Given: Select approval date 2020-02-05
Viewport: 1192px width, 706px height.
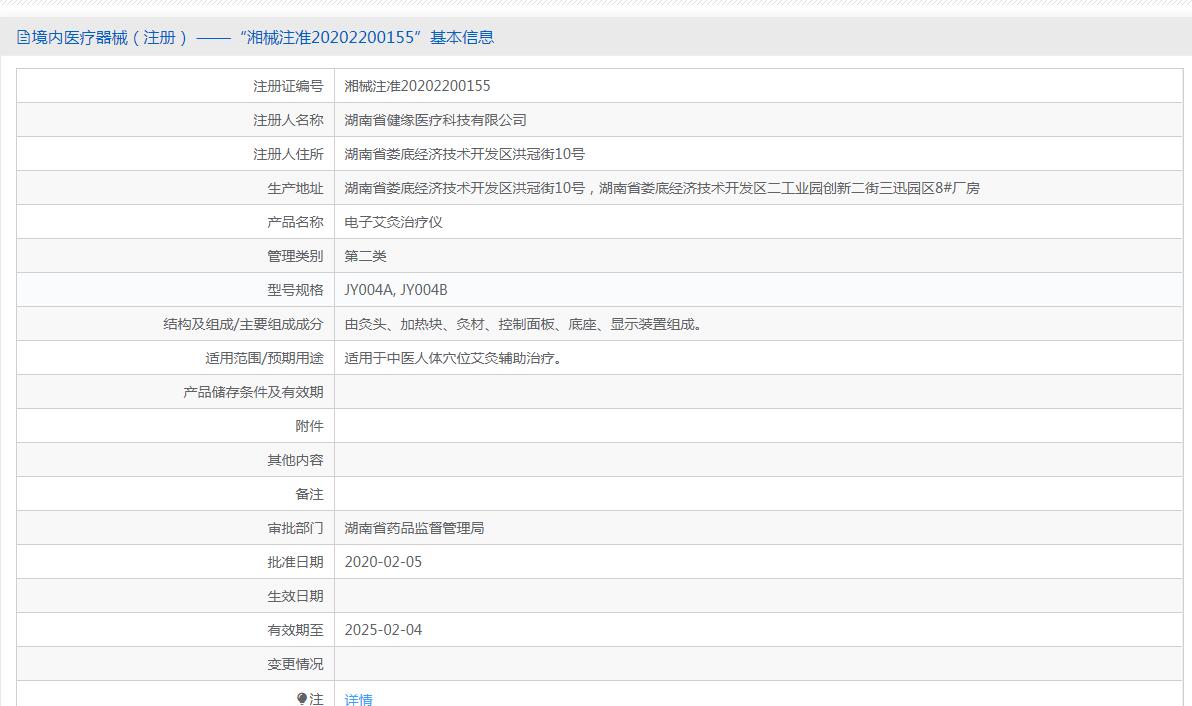Looking at the screenshot, I should pos(383,562).
